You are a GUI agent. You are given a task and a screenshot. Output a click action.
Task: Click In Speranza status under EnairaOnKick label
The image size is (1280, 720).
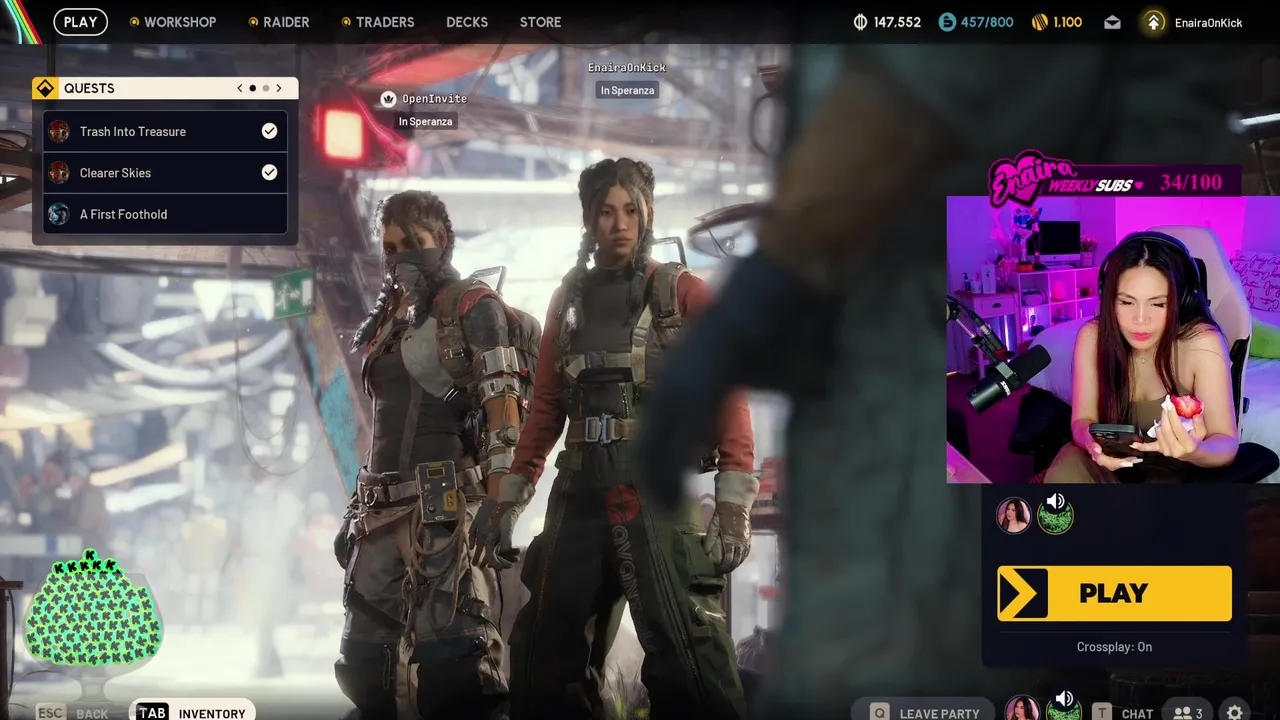(627, 90)
